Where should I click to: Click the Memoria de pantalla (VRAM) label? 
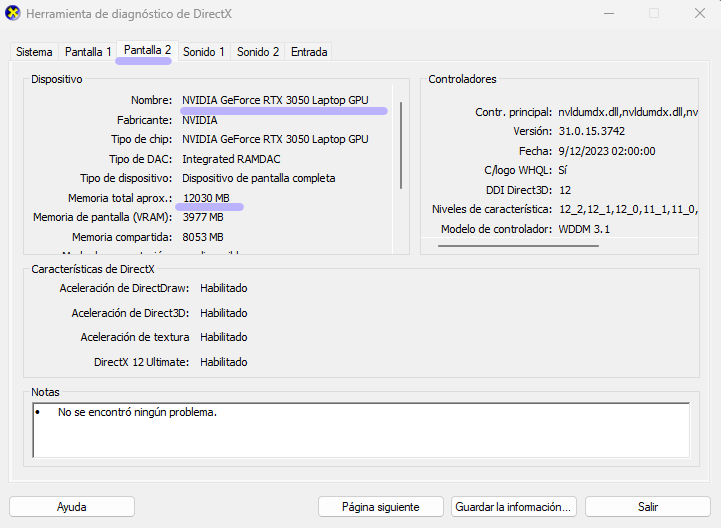tap(103, 217)
